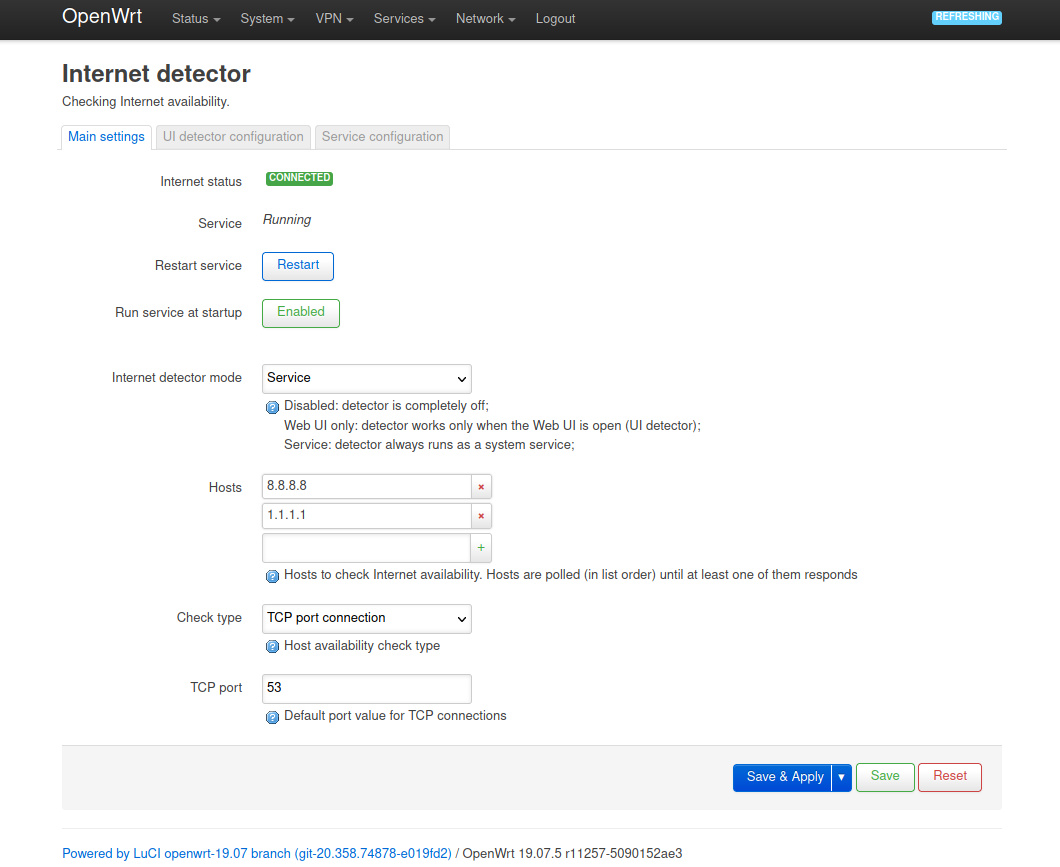
Task: Click the Save & Apply button
Action: click(784, 778)
